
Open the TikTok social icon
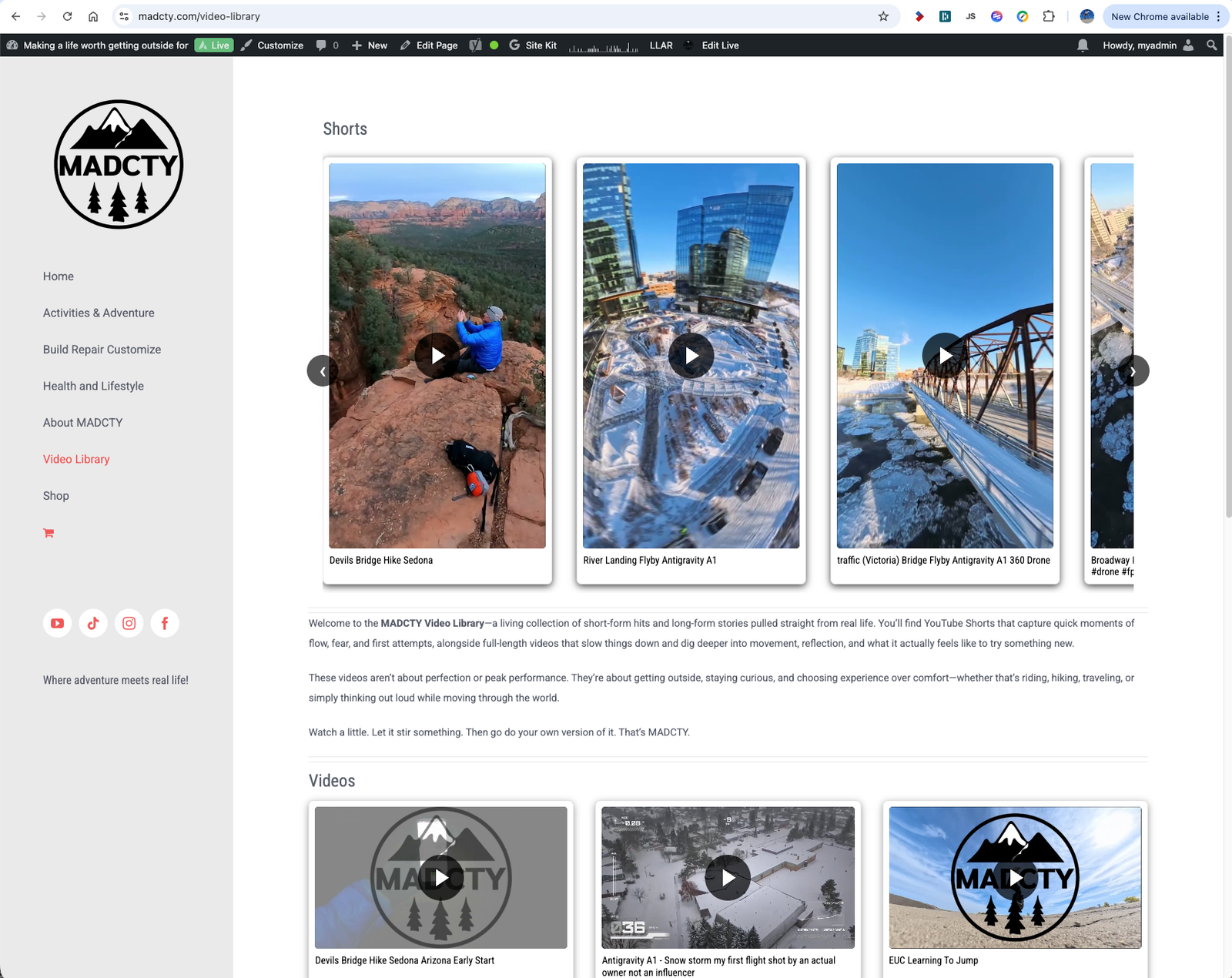(x=93, y=623)
